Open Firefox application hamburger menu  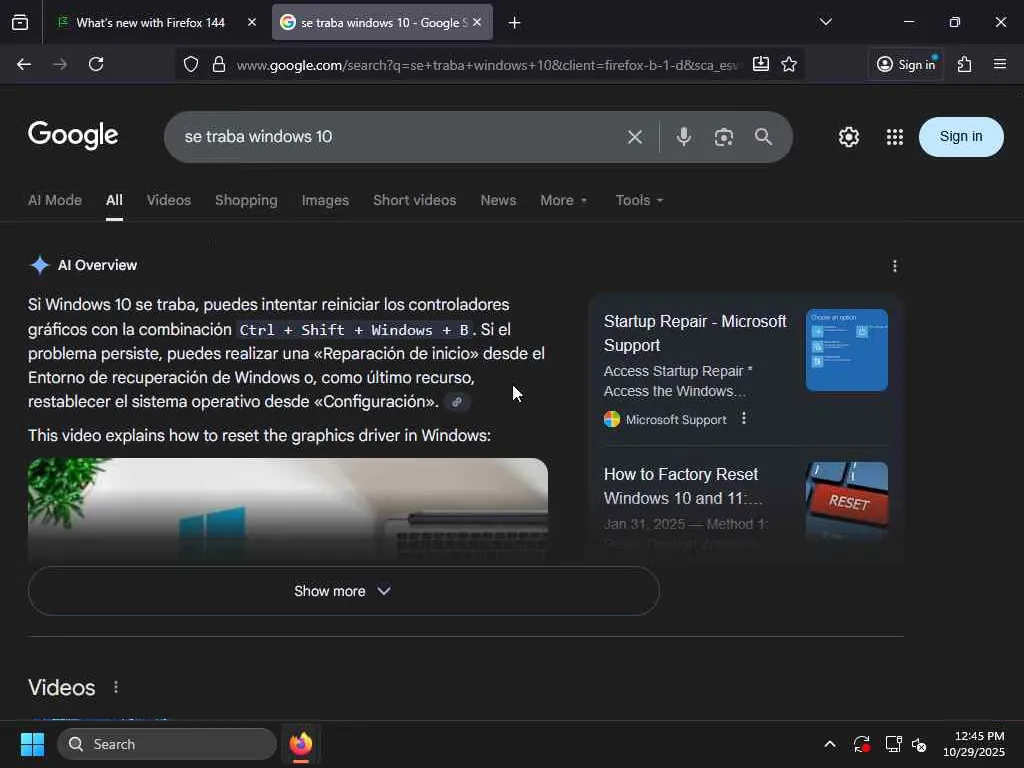(x=1000, y=64)
